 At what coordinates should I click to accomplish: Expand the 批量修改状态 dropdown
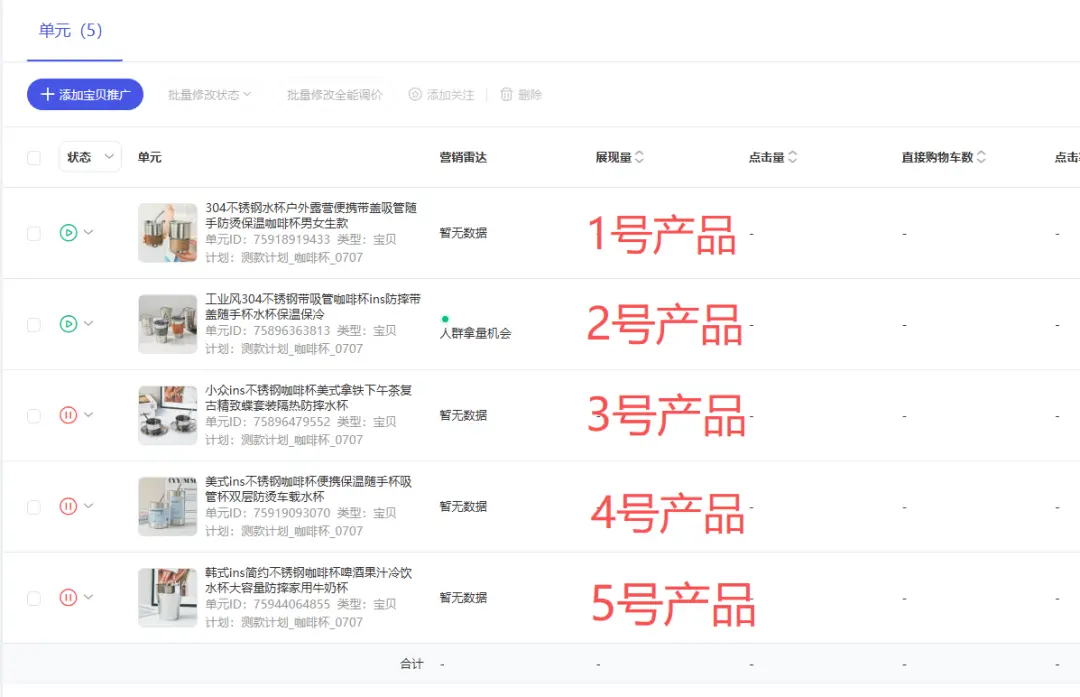tap(210, 95)
